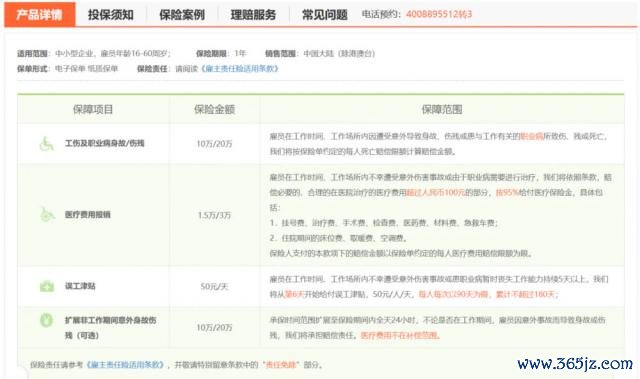The width and height of the screenshot is (640, 379).
Task: Click the line listing 挂号费、治疗费、手术费
Action: pyautogui.click(x=384, y=223)
